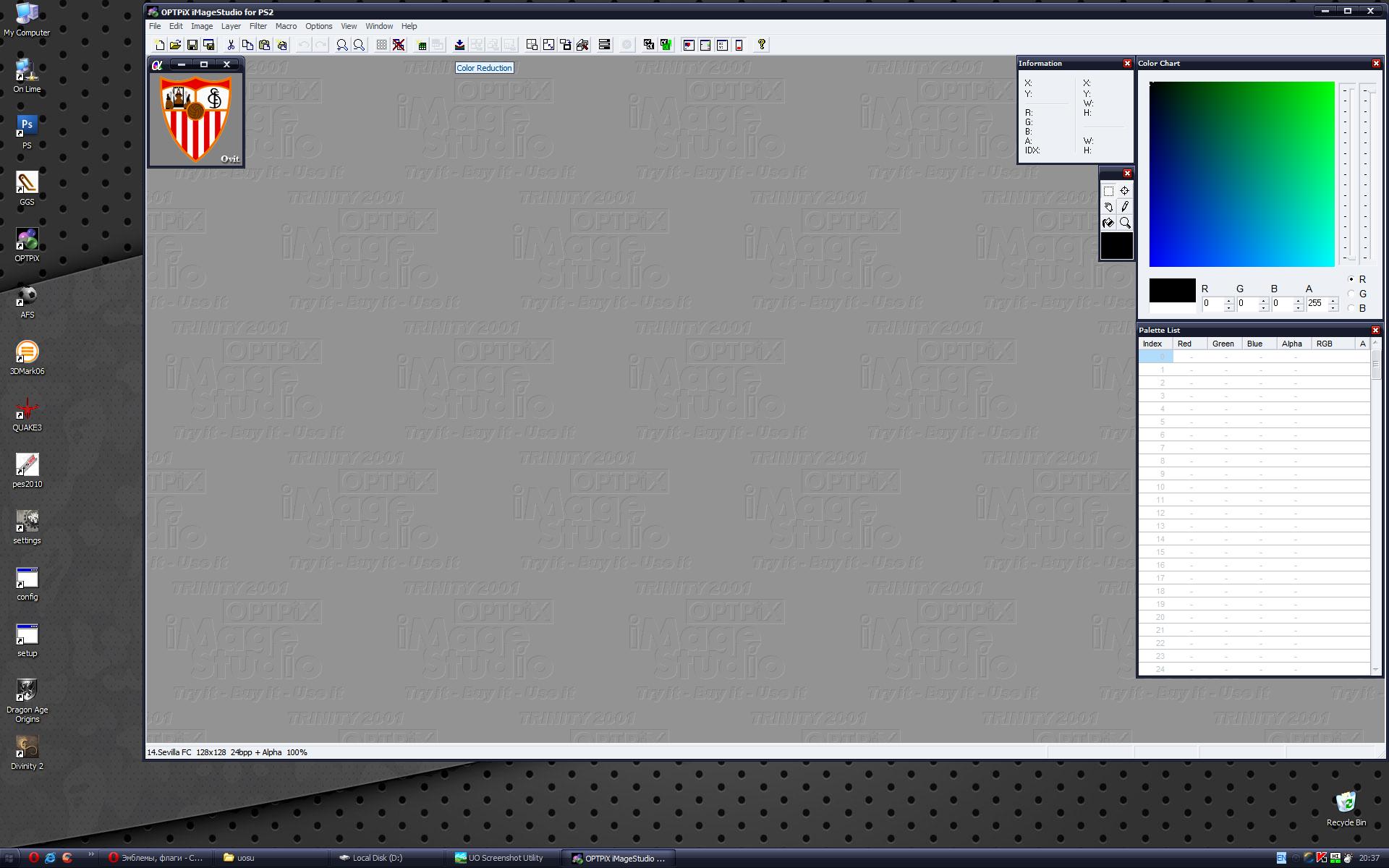Increase the B value with up stepper
This screenshot has height=868, width=1389.
(x=1298, y=300)
